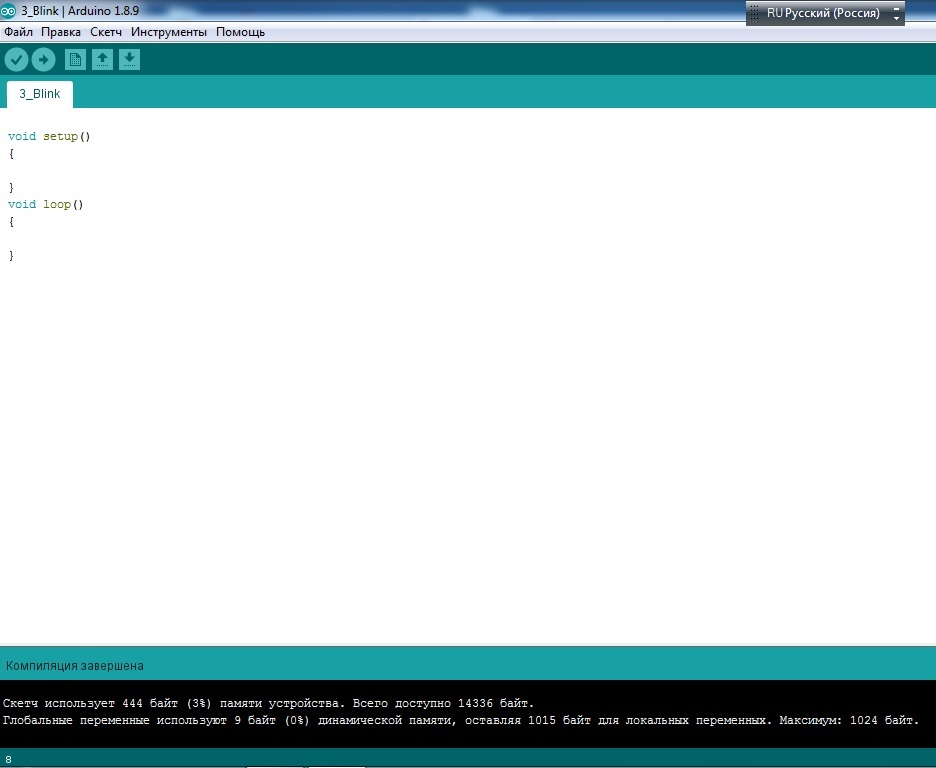Create a new sketch with the New icon
Viewport: 936px width, 768px height.
75,60
